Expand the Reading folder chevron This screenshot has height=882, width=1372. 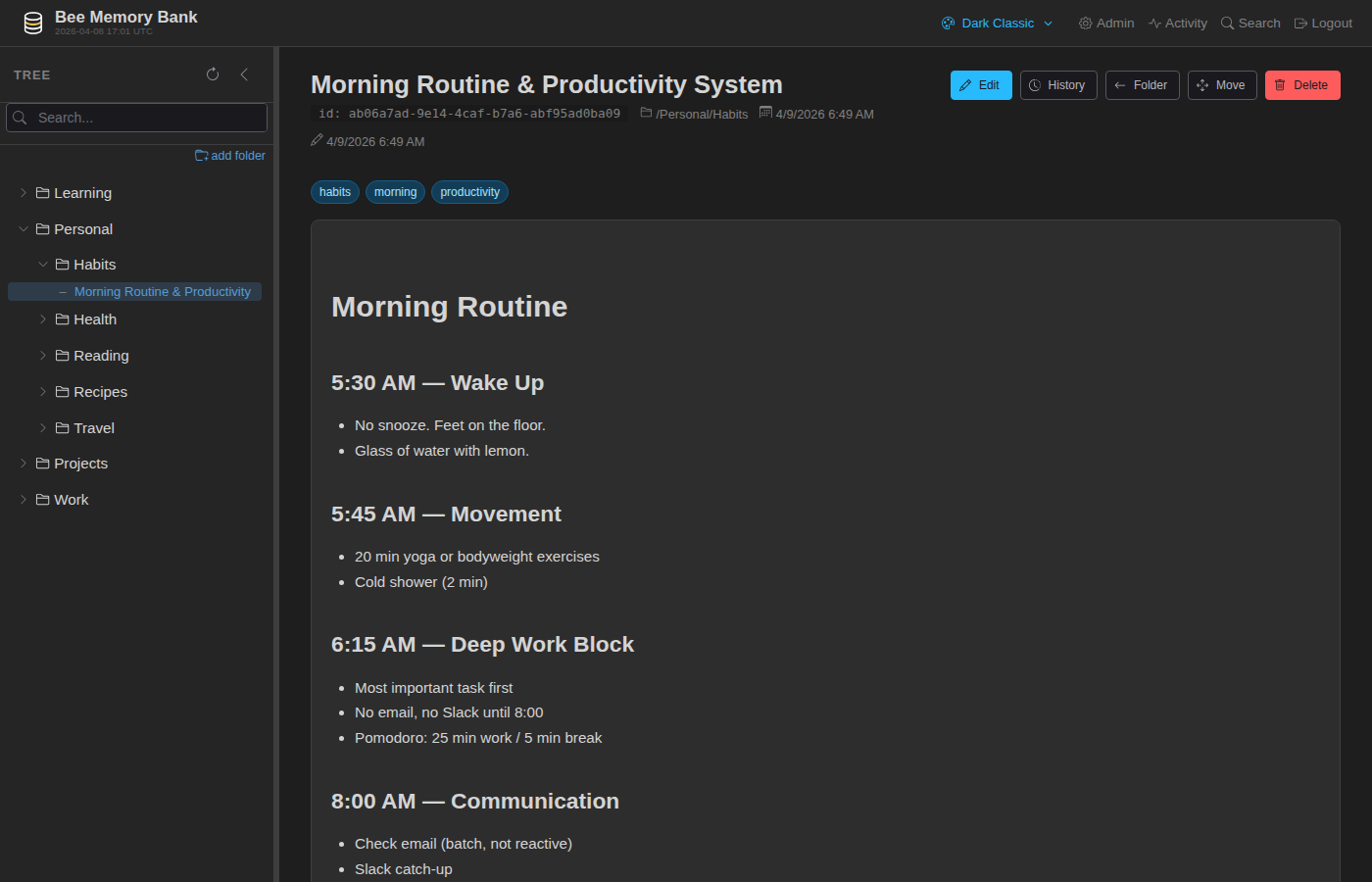point(43,356)
